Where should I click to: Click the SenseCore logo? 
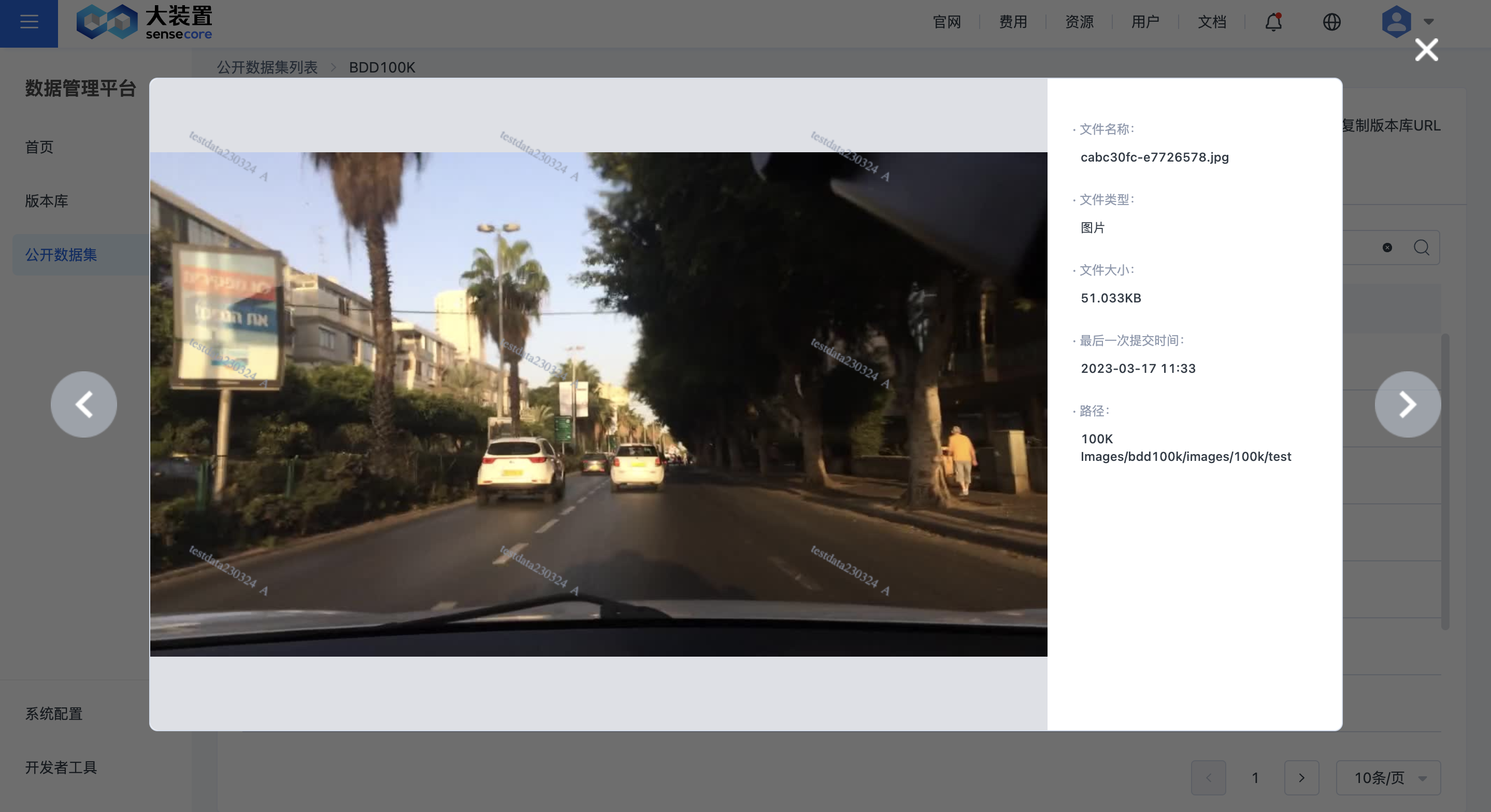[x=144, y=23]
